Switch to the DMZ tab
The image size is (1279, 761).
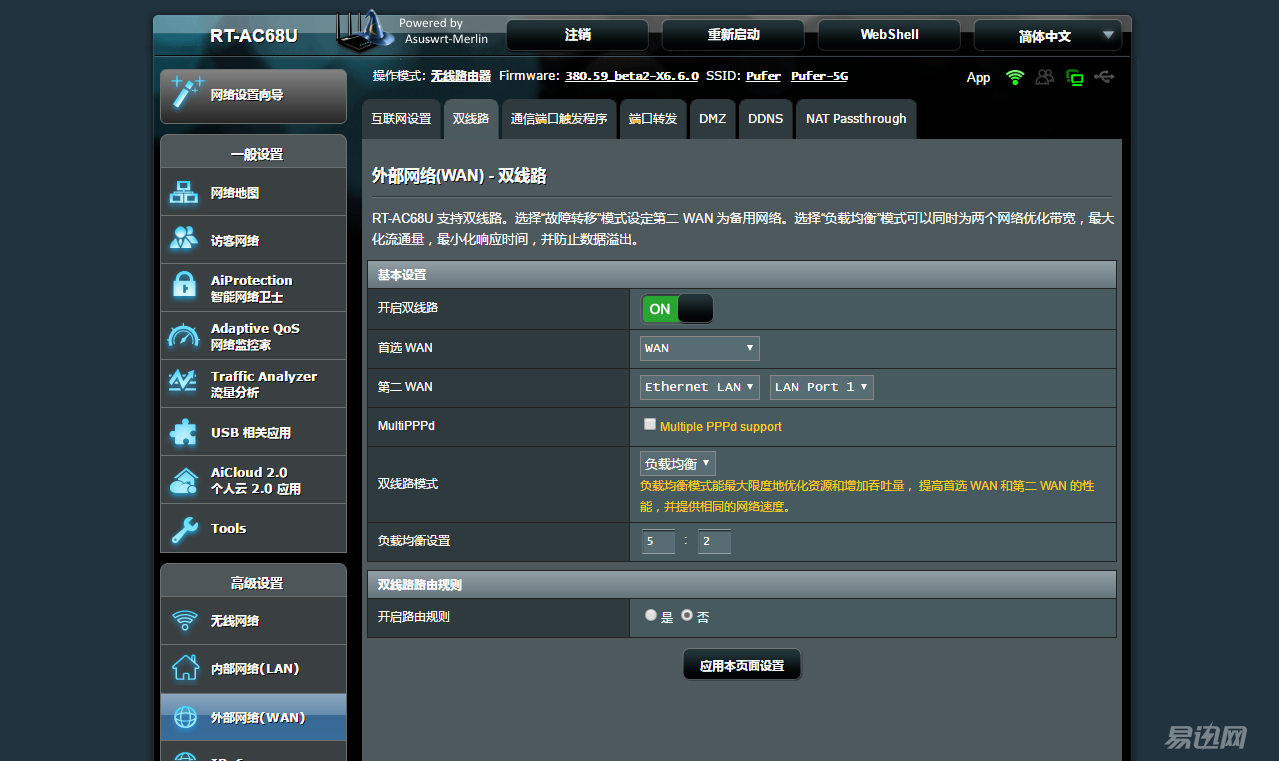point(713,119)
